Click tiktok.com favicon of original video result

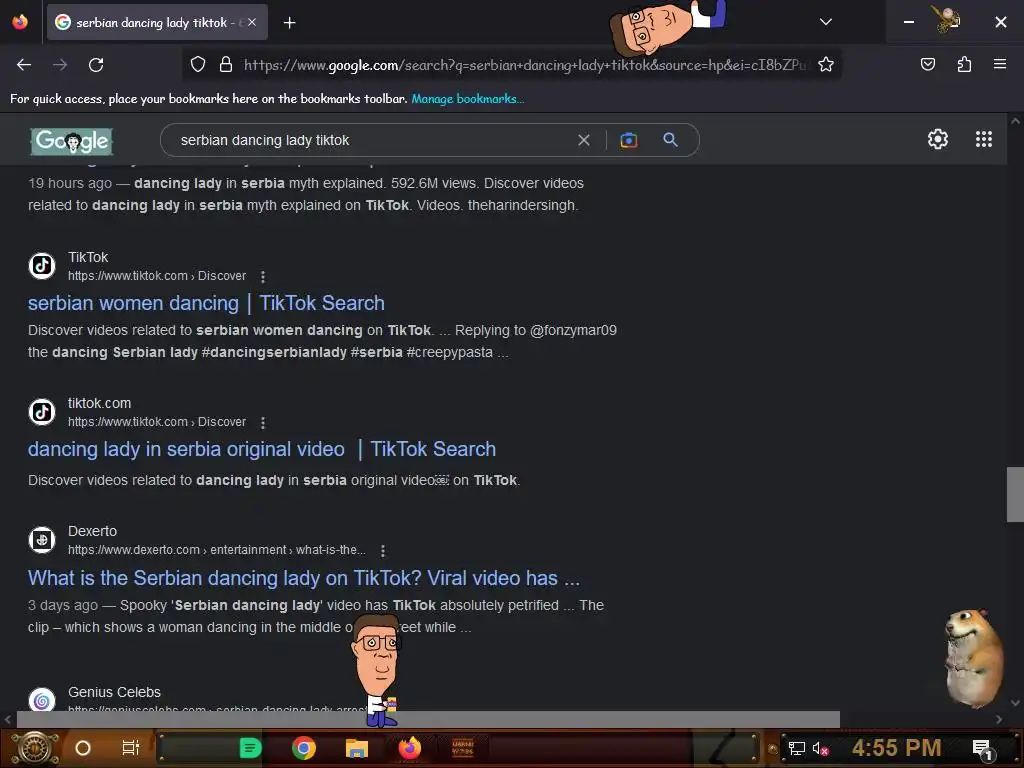click(42, 412)
